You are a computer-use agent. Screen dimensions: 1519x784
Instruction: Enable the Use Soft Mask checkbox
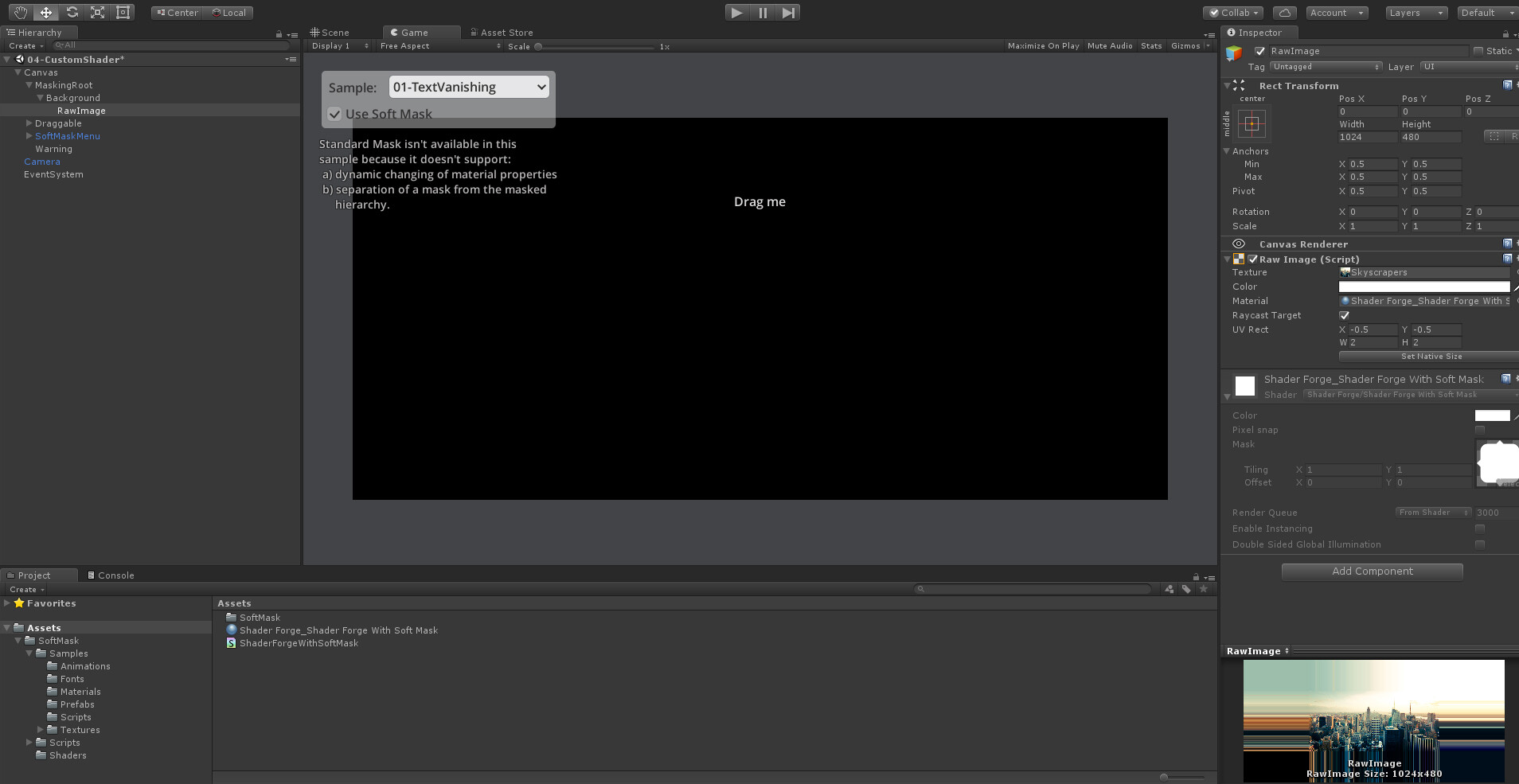pos(334,114)
